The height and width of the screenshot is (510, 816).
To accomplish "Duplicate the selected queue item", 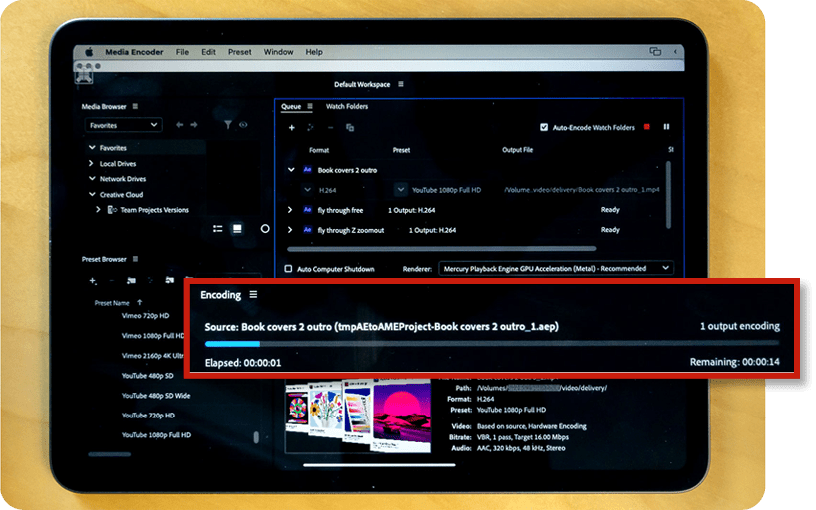I will pyautogui.click(x=350, y=128).
